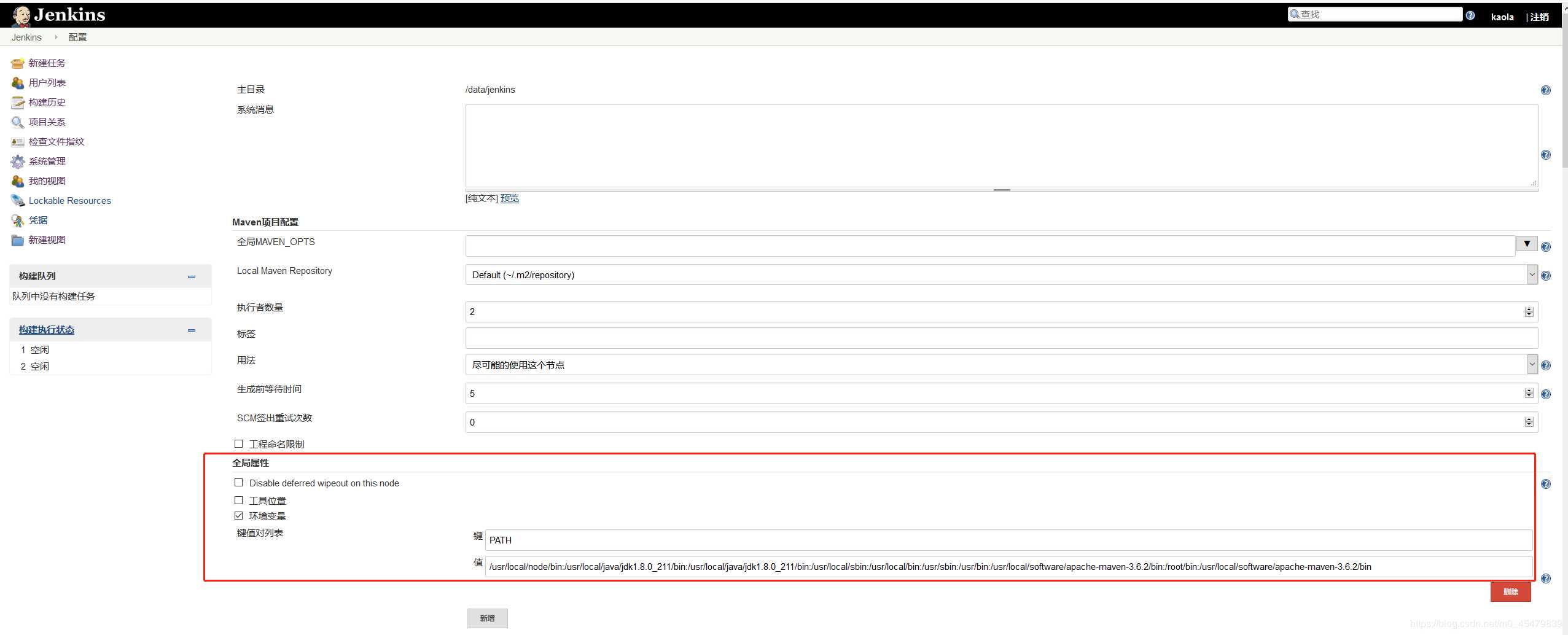Open 我的视图 from sidebar
The width and height of the screenshot is (1568, 635).
(47, 181)
